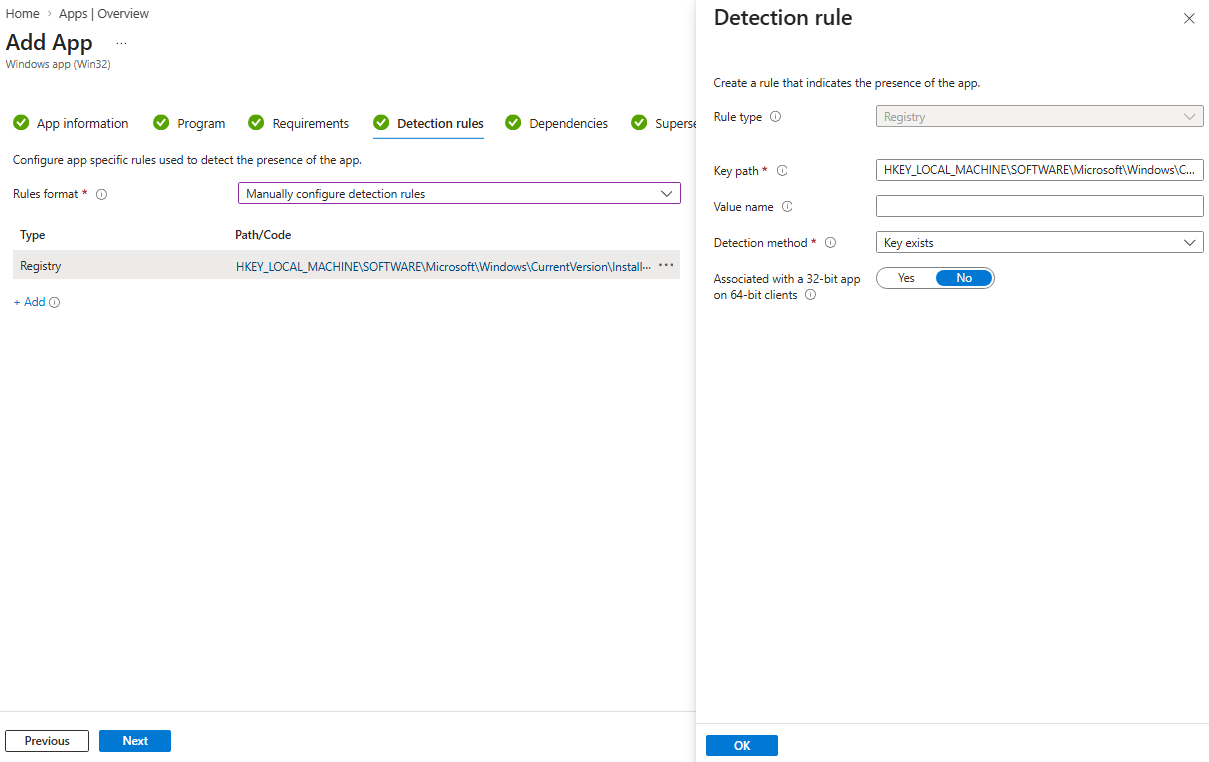Click the Detection method info icon

[830, 243]
